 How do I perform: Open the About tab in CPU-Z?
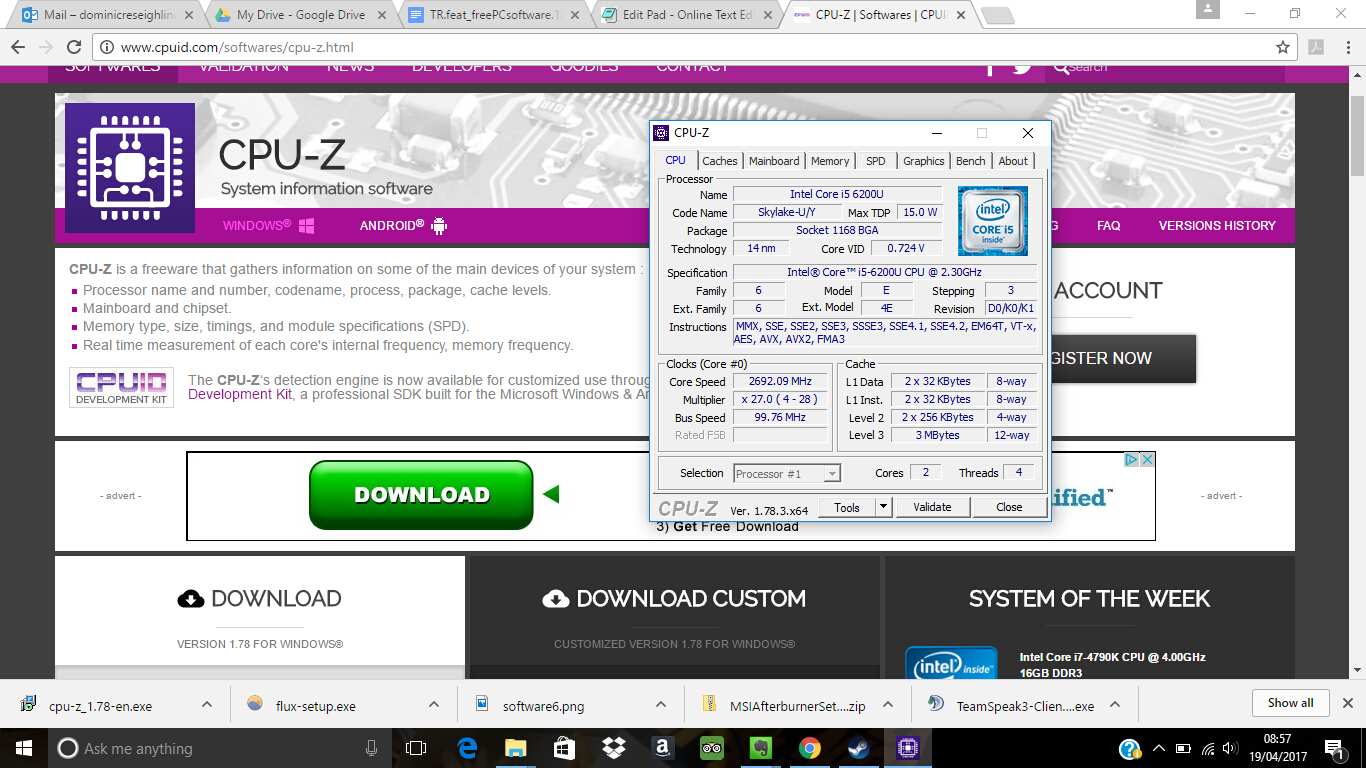pos(1013,161)
